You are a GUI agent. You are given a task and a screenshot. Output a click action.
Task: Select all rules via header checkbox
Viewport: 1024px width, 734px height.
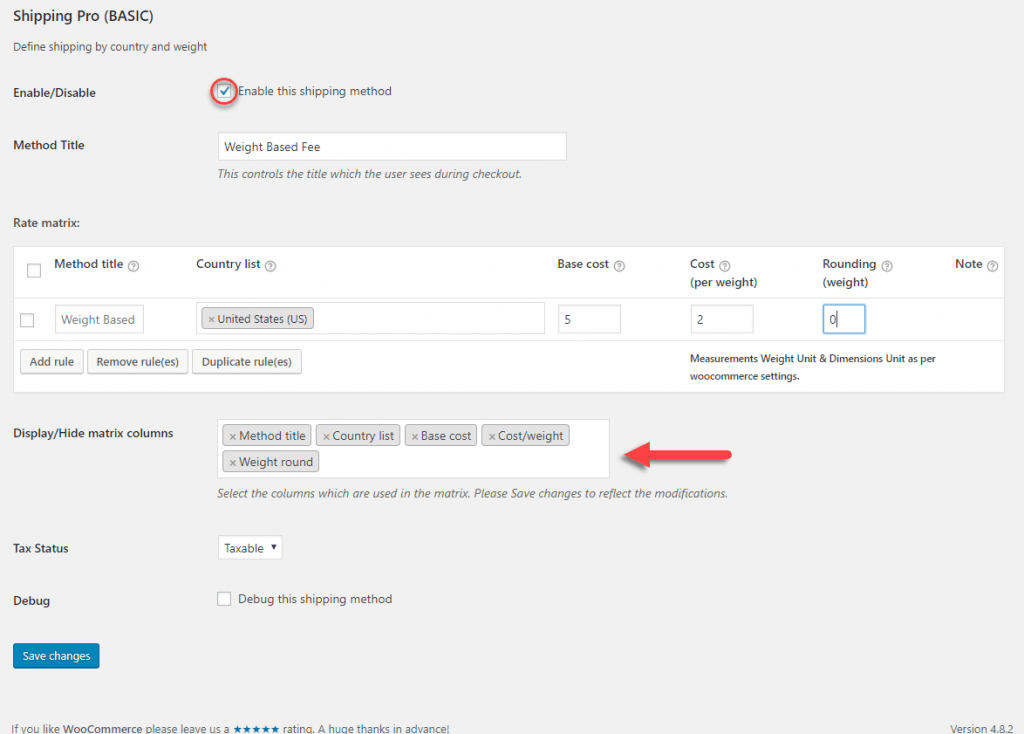click(34, 270)
